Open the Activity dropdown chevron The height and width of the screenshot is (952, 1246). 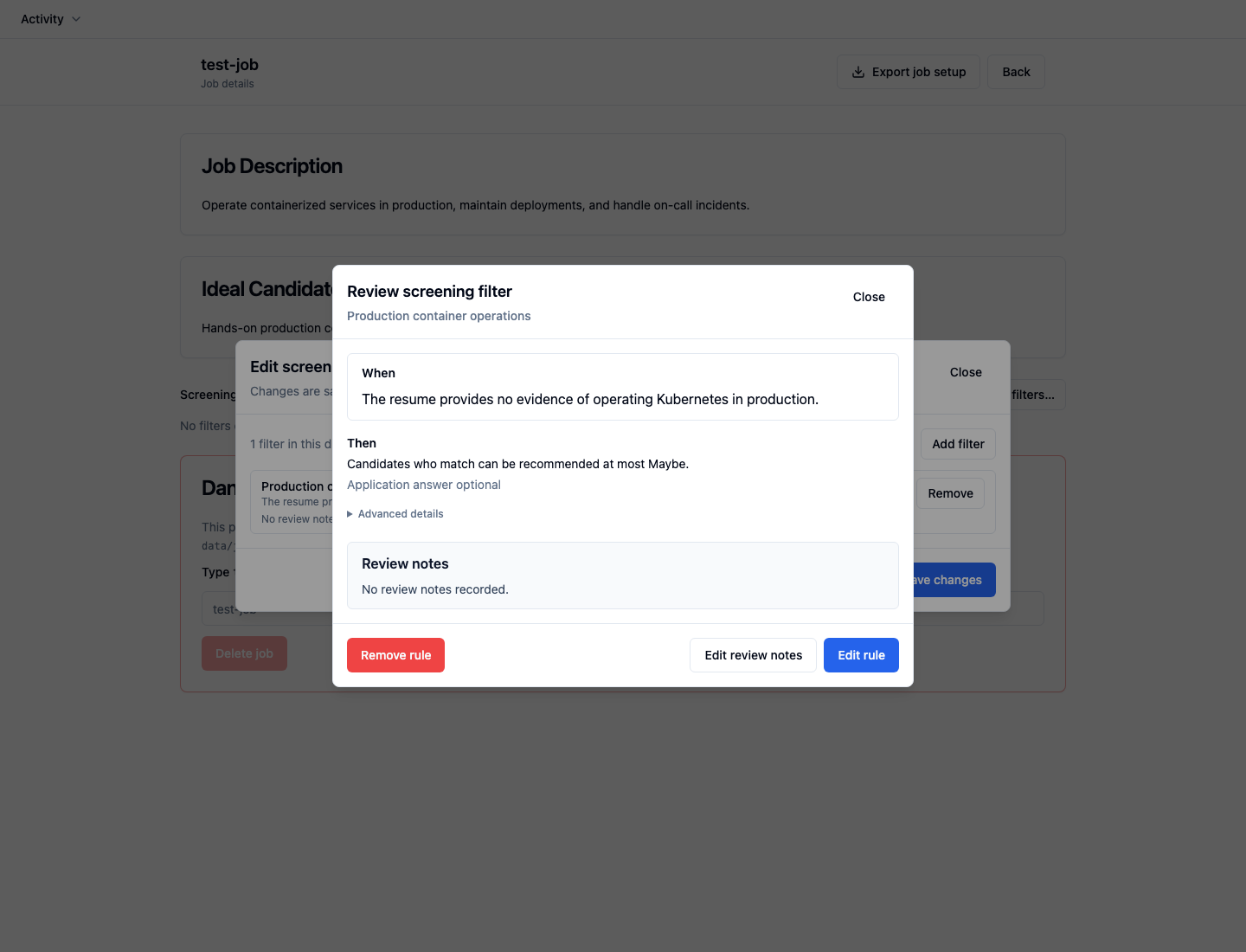click(x=76, y=19)
